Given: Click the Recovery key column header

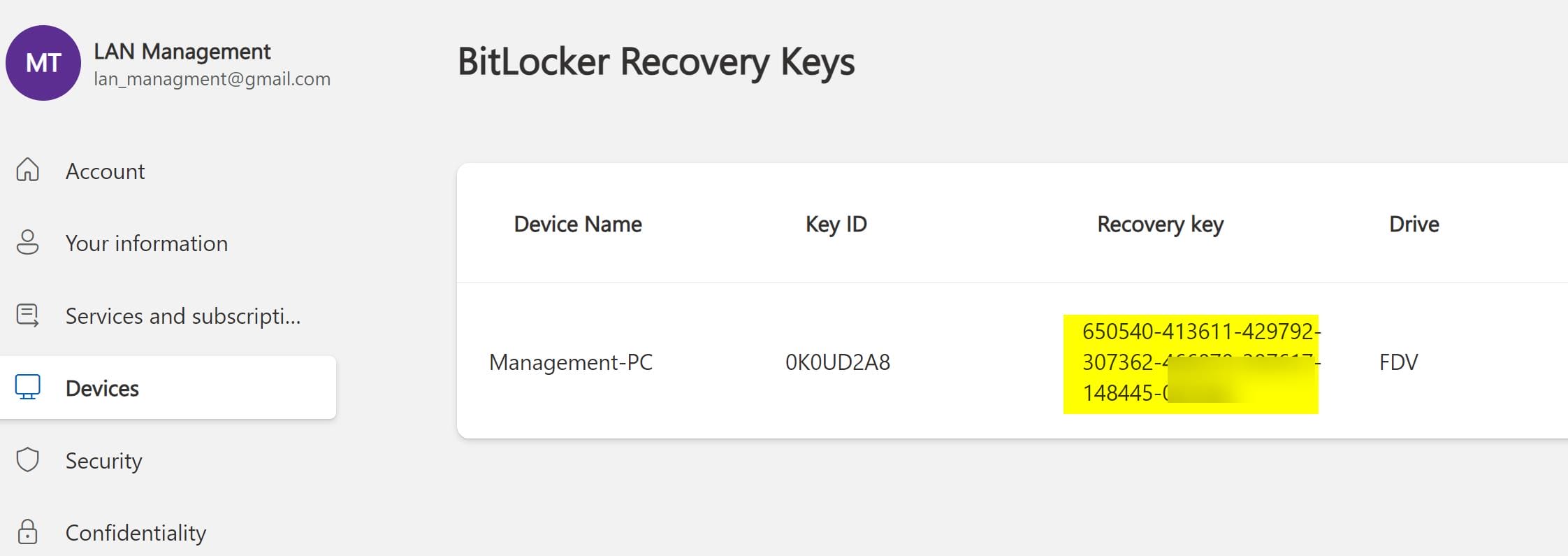Looking at the screenshot, I should click(1161, 224).
